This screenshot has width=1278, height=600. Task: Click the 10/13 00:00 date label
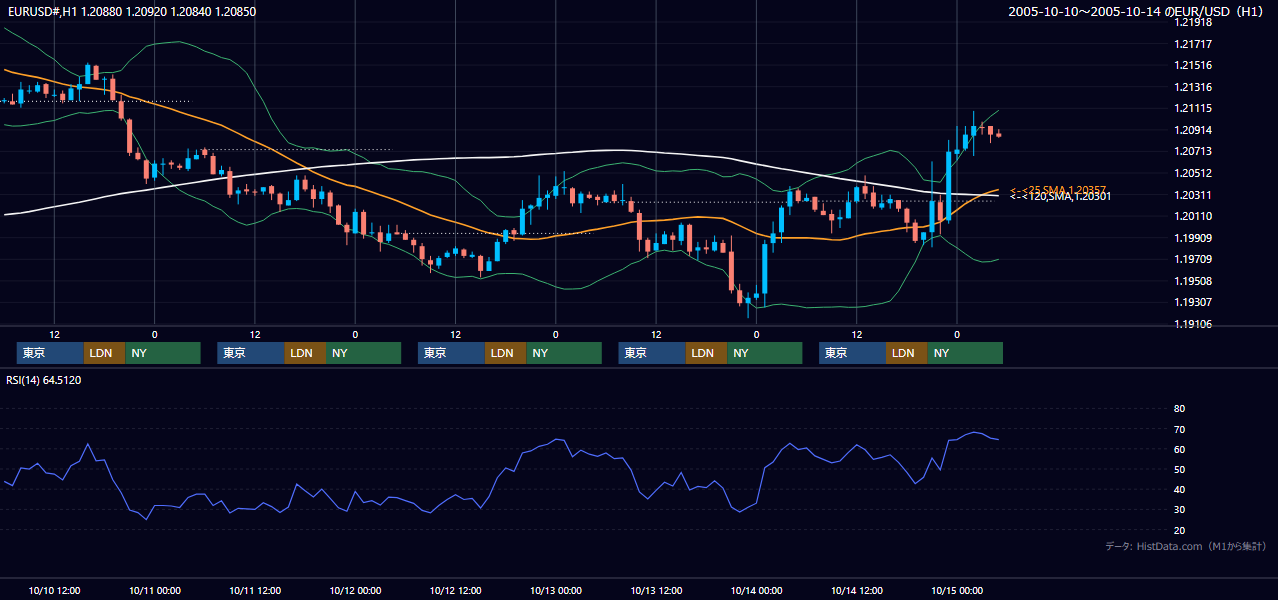[556, 590]
